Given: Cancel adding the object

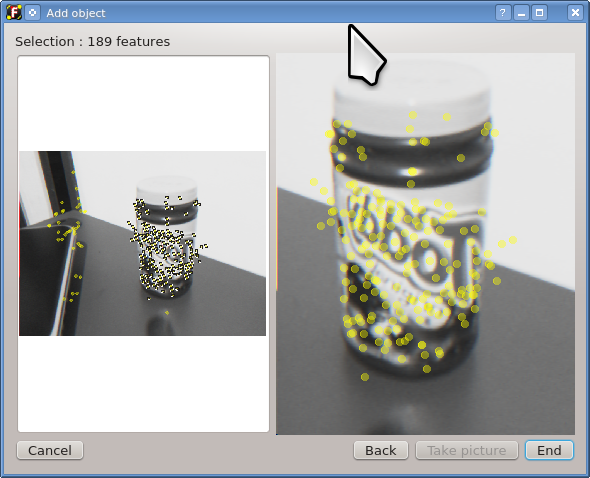Looking at the screenshot, I should coord(50,450).
